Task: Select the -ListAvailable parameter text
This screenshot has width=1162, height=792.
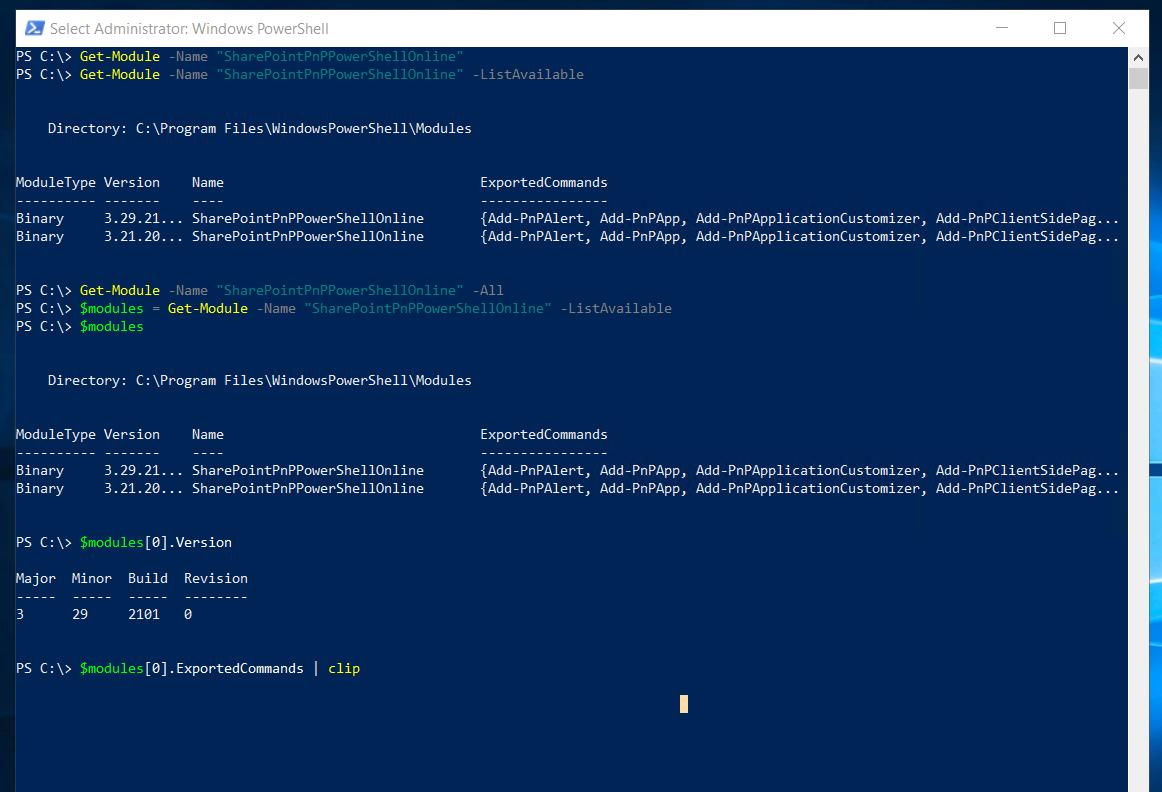Action: click(x=530, y=74)
